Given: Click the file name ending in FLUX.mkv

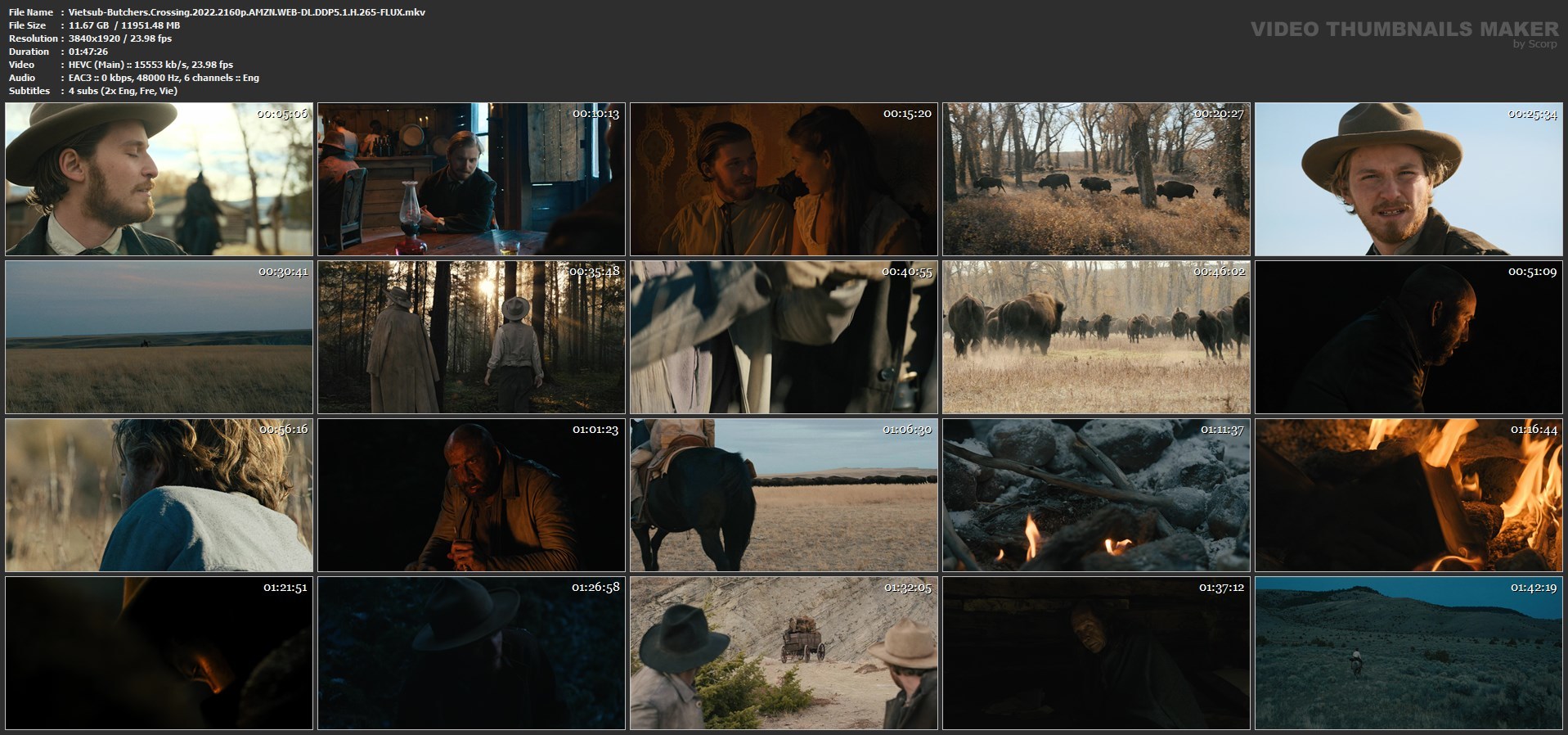Looking at the screenshot, I should (247, 12).
